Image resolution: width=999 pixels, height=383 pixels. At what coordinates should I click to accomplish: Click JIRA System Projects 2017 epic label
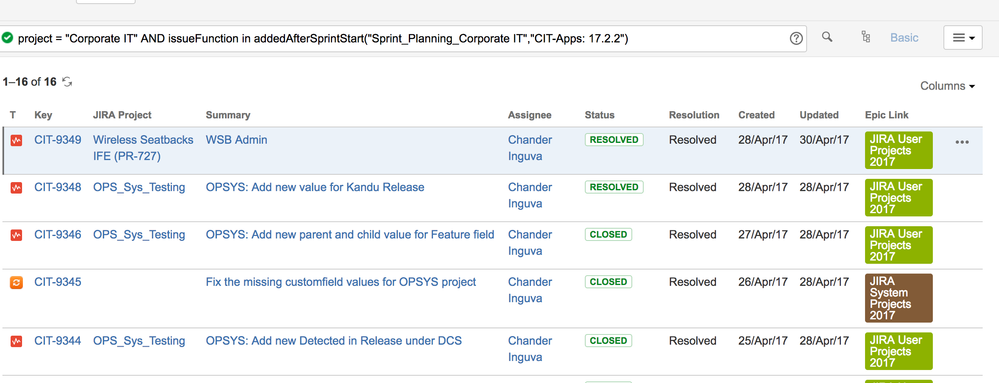click(x=898, y=298)
